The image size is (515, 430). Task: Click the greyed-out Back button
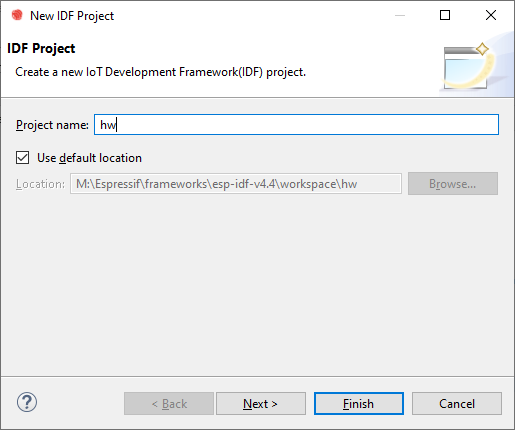169,404
